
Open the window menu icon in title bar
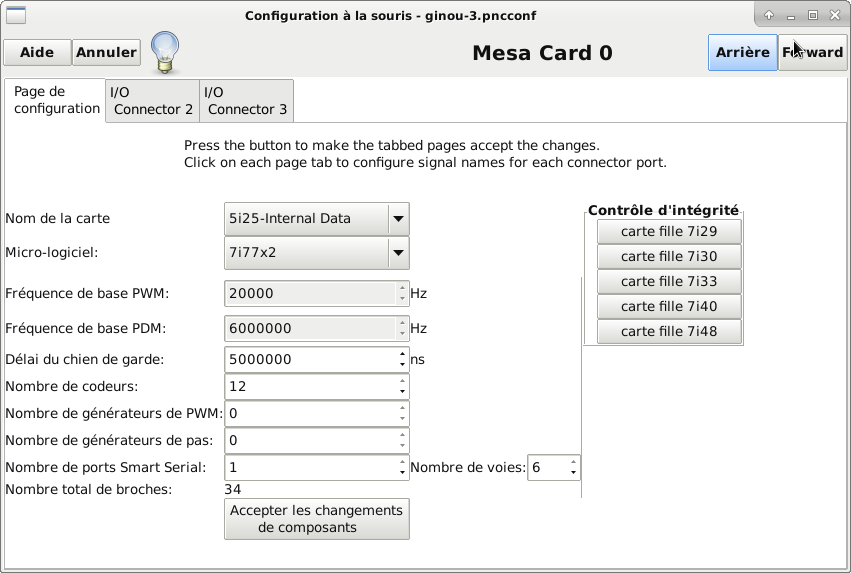pyautogui.click(x=16, y=15)
